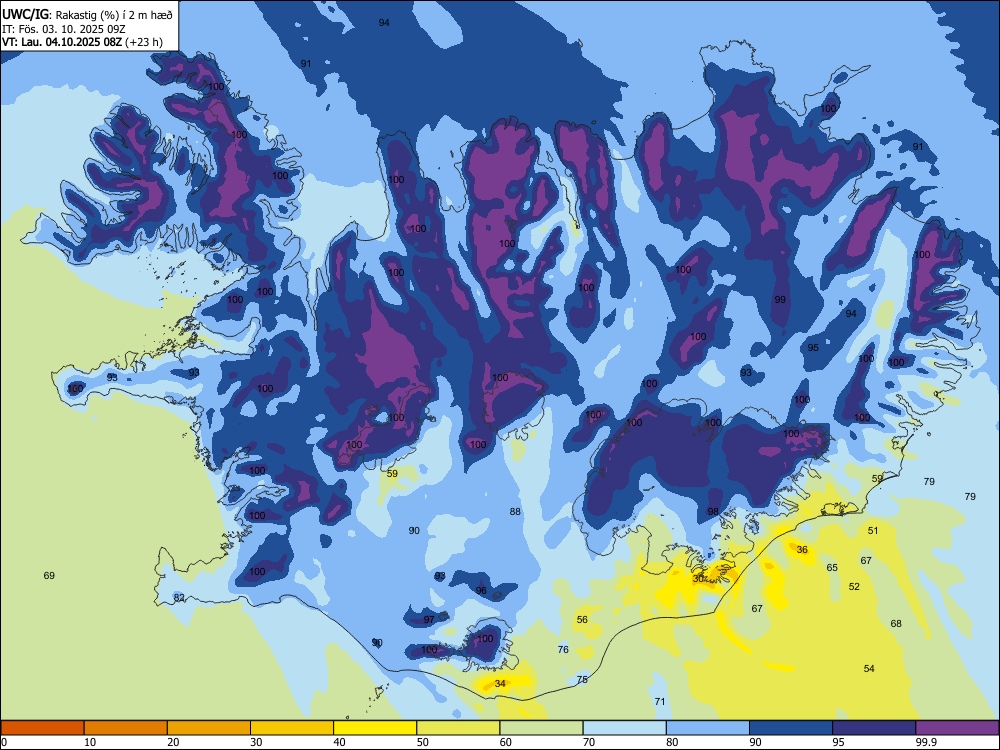Image resolution: width=1000 pixels, height=750 pixels.
Task: Click the humidity value '65' on the map
Action: click(x=832, y=568)
